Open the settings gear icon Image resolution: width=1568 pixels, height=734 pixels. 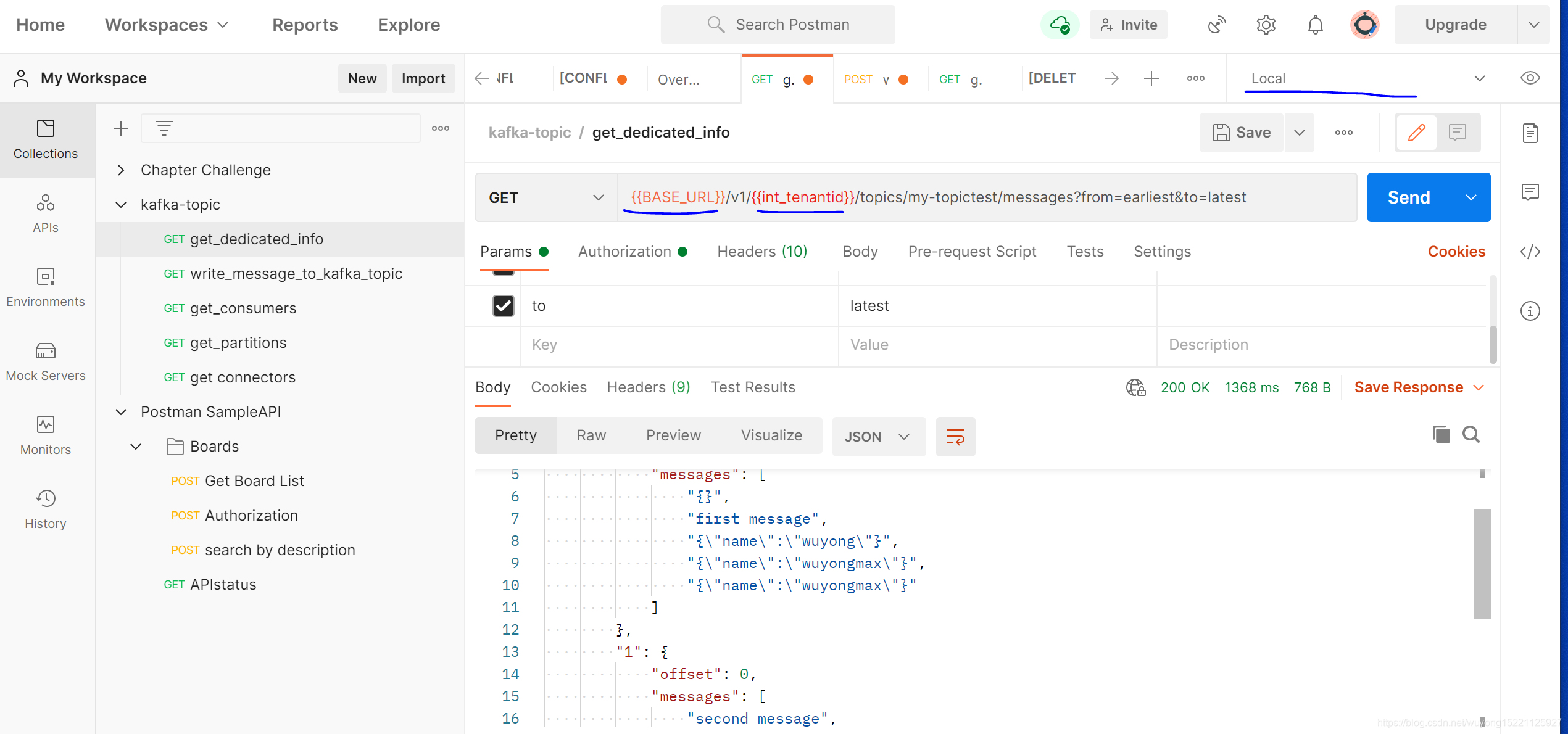1266,25
